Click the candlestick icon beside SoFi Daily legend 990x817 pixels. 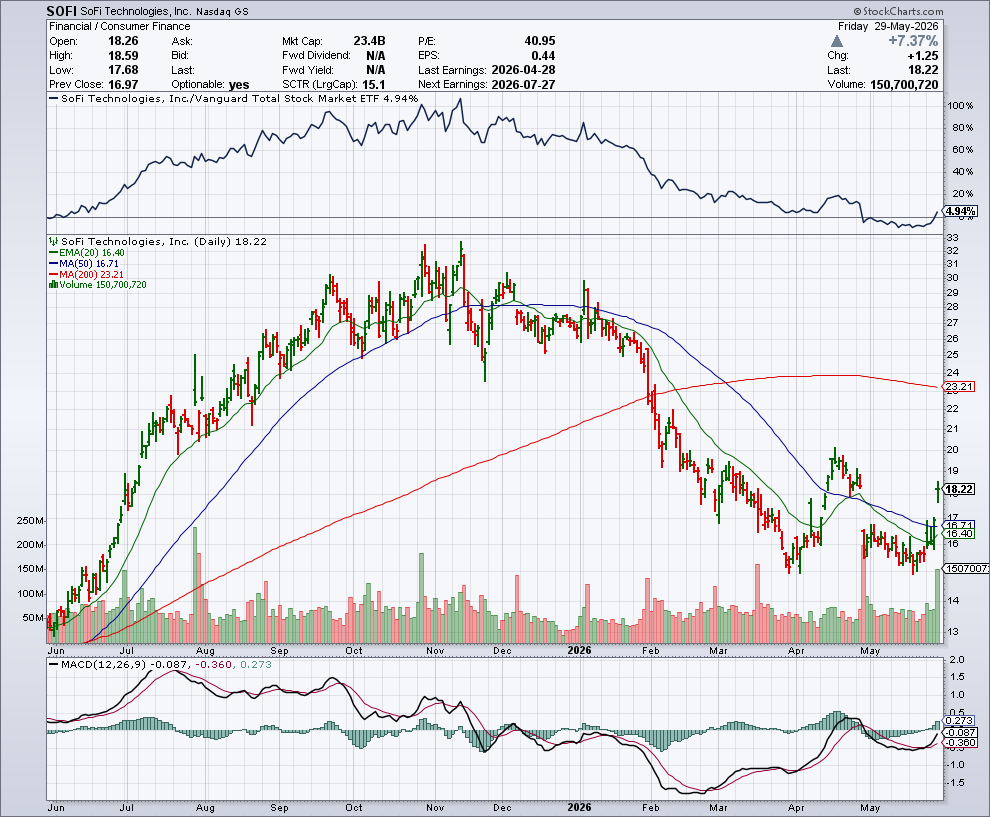point(54,241)
